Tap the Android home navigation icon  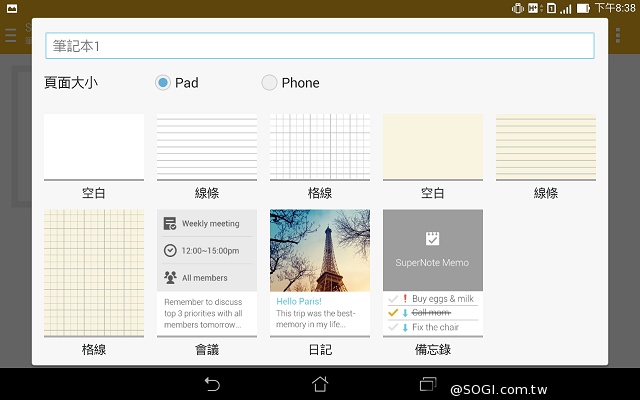coord(320,384)
